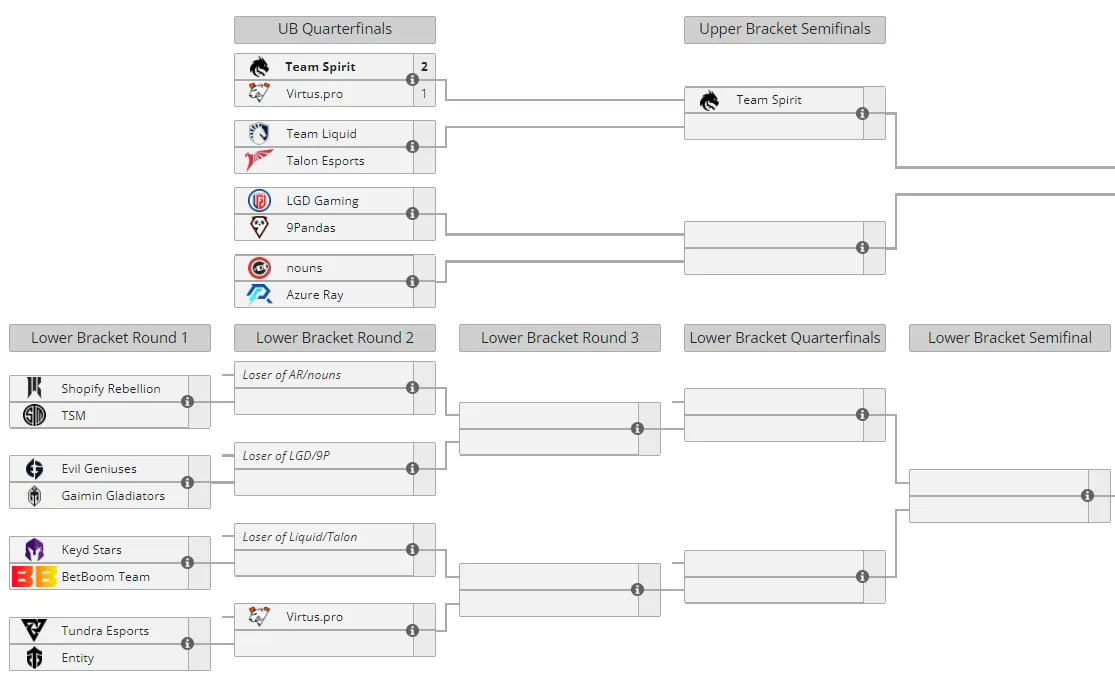Screen dimensions: 1115x676
Task: Show info for Keyd Stars vs BetBoom Team
Action: [x=188, y=562]
